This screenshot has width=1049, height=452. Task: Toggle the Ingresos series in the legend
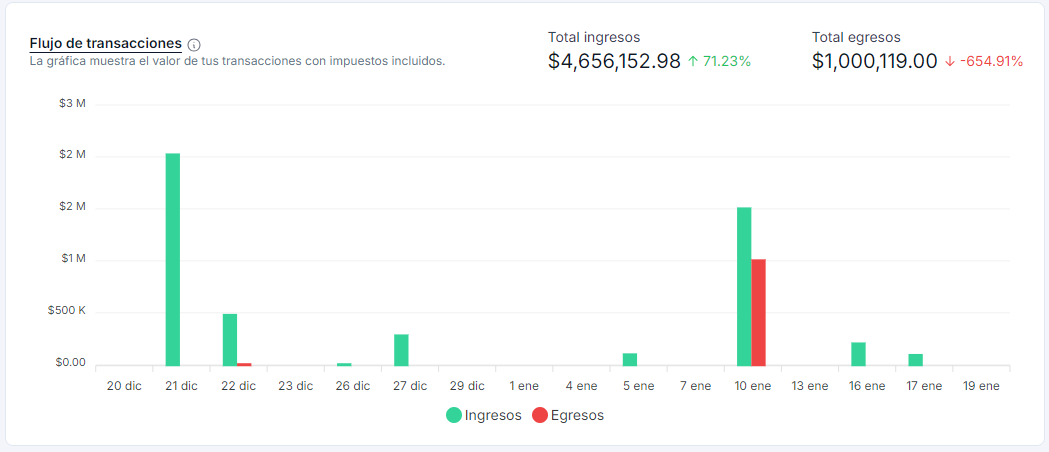[484, 415]
